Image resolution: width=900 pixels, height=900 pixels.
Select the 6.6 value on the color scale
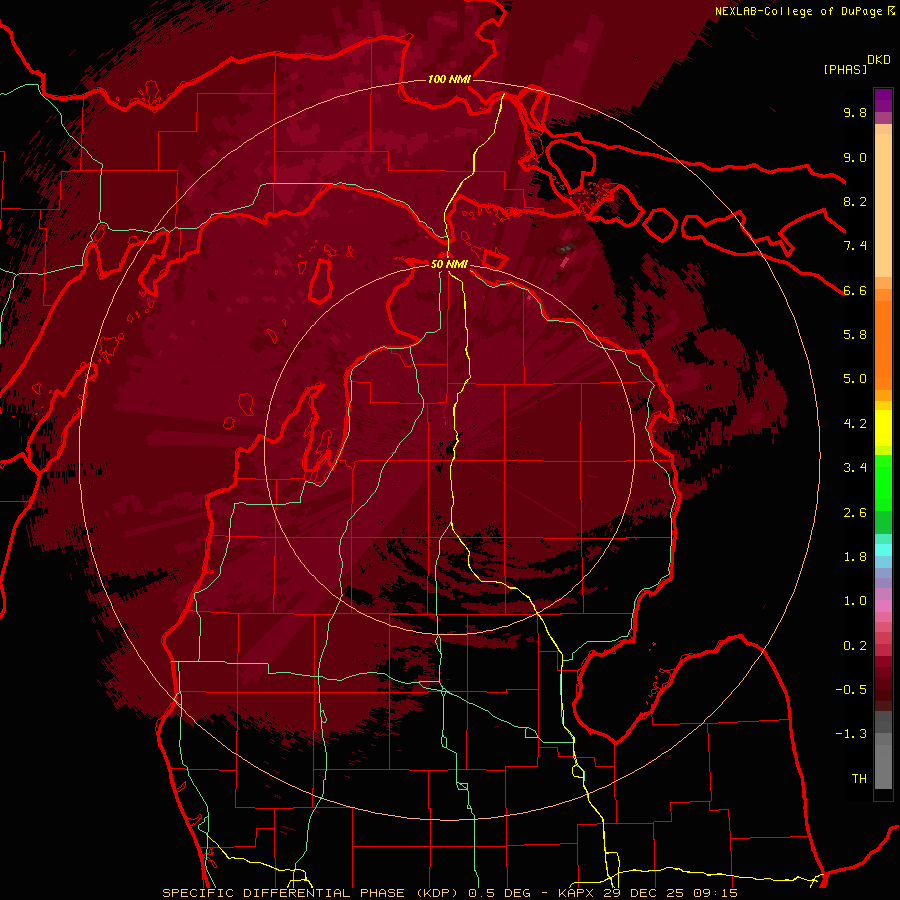[855, 290]
